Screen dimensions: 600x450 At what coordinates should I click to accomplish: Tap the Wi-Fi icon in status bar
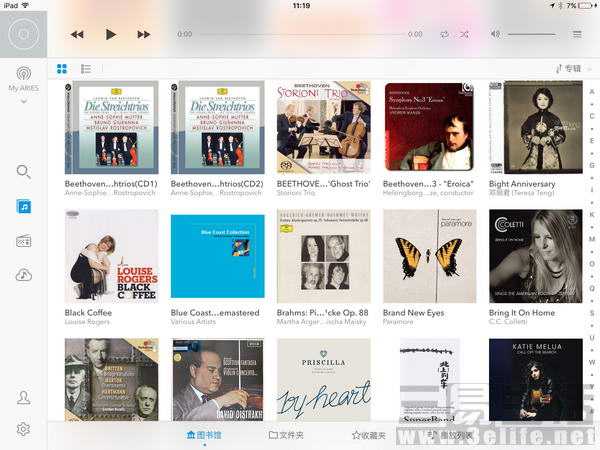point(25,5)
